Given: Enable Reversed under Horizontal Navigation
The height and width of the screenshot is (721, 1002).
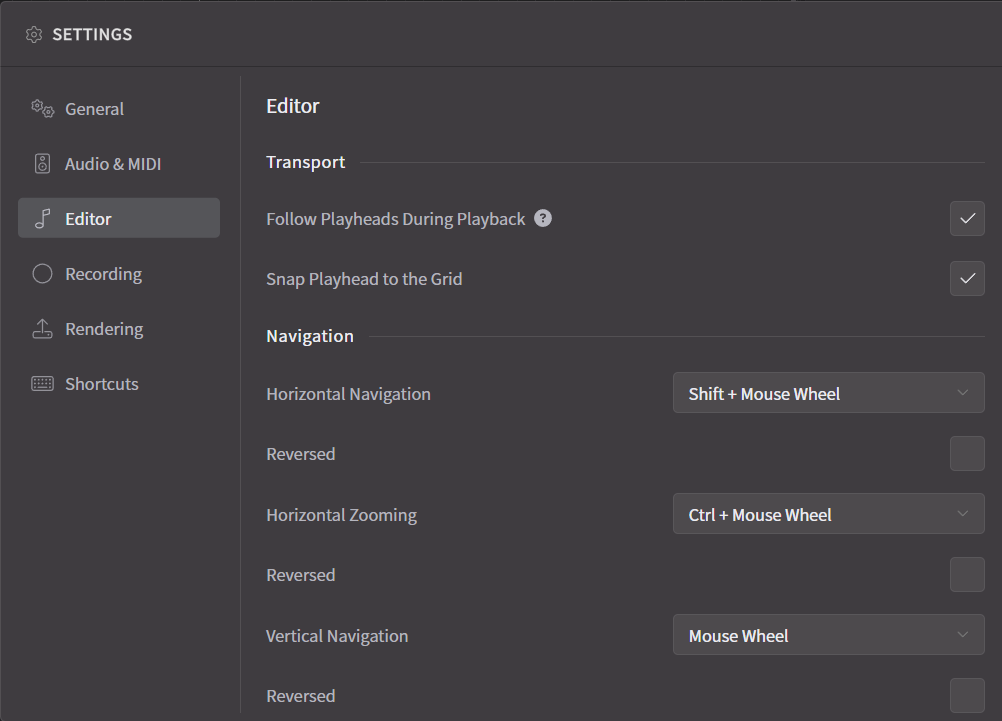Looking at the screenshot, I should click(x=967, y=454).
